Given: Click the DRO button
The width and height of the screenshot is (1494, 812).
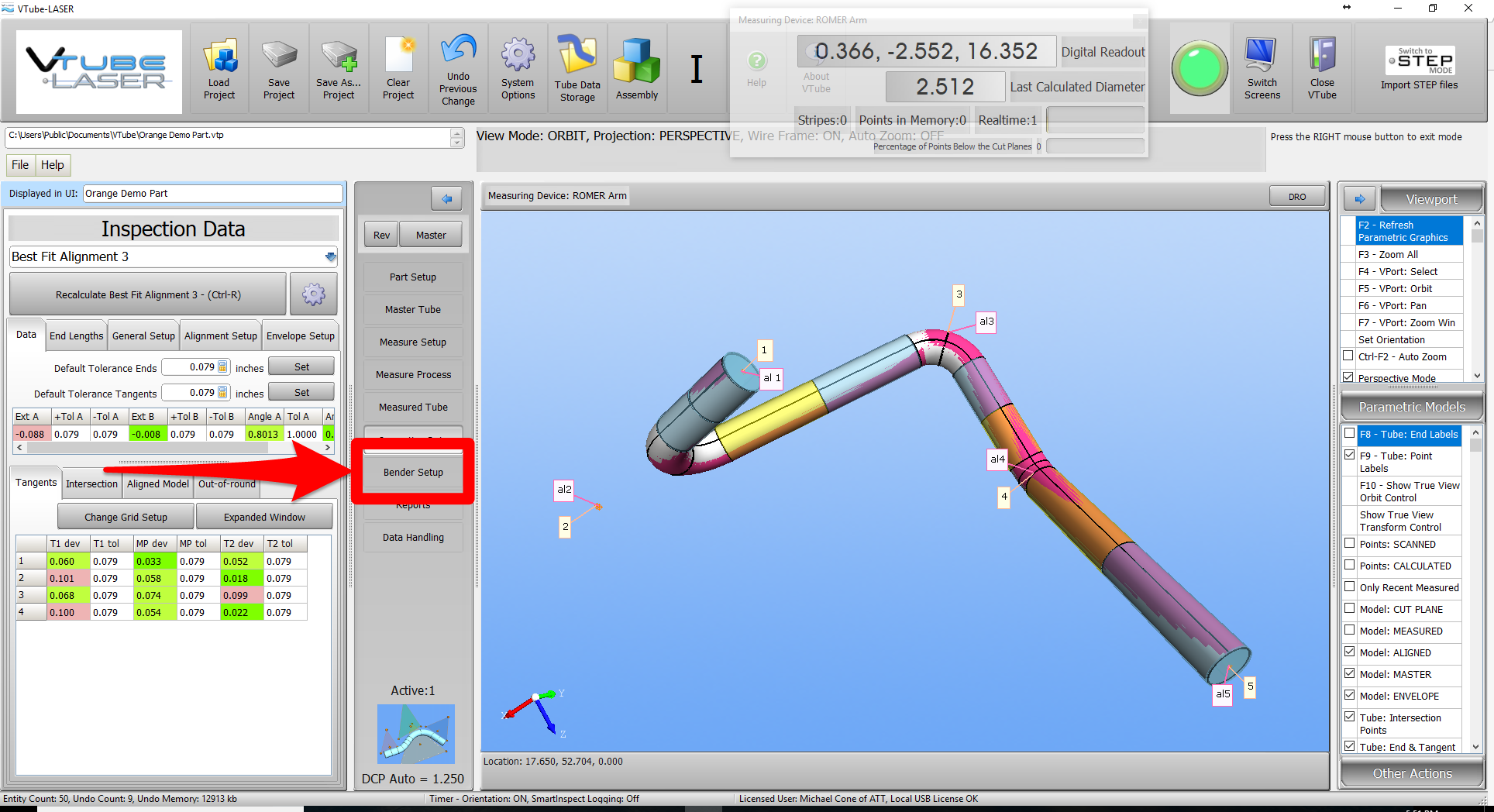Looking at the screenshot, I should coord(1297,197).
